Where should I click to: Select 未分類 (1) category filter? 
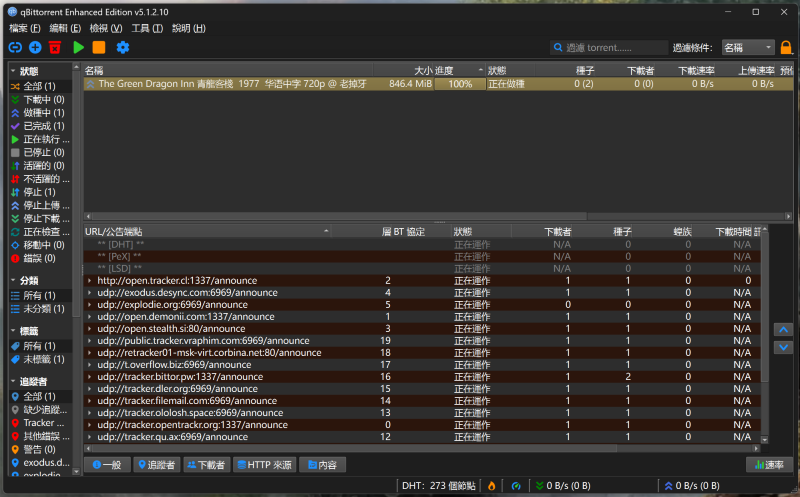point(40,309)
